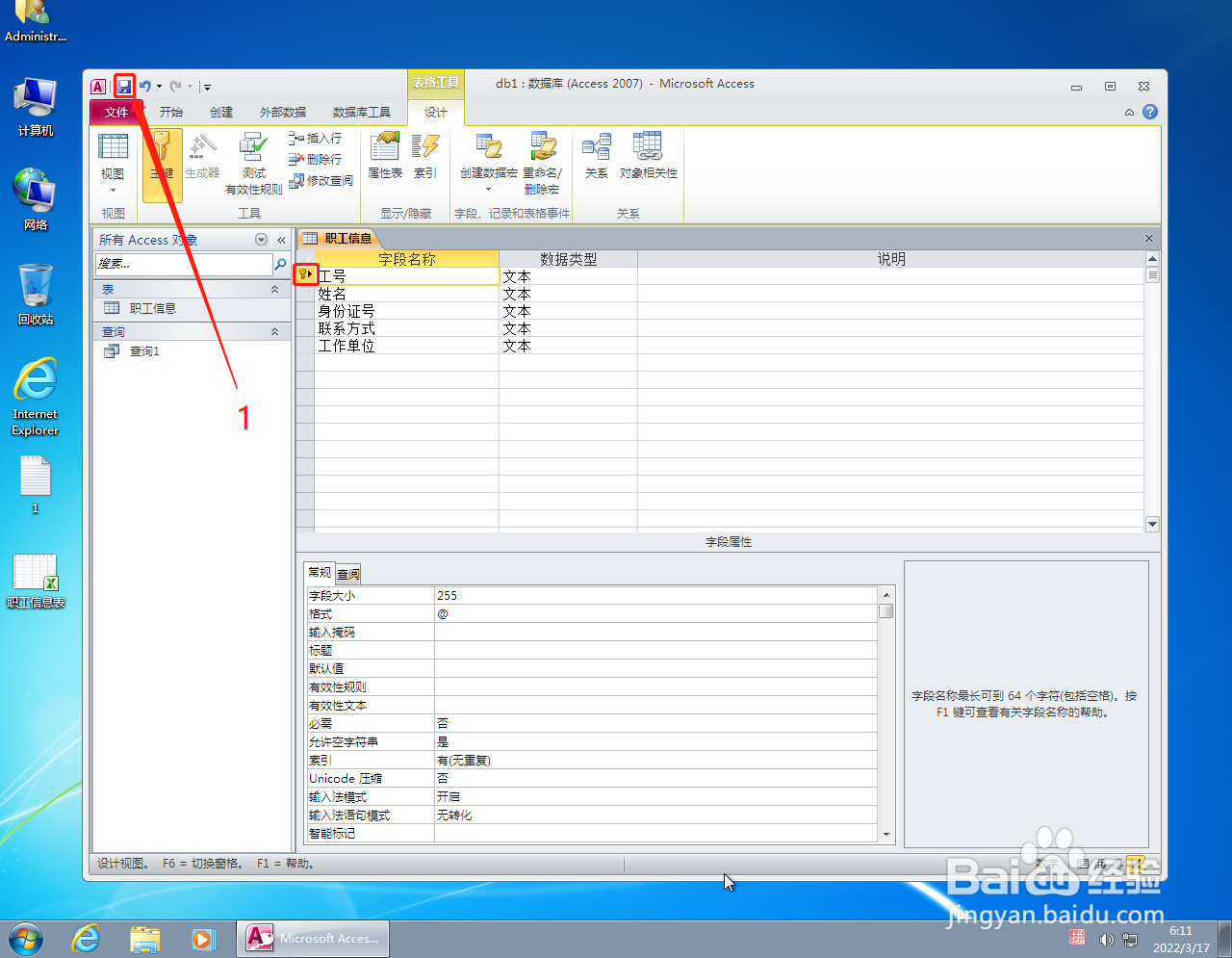This screenshot has width=1232, height=958.
Task: Click the volume speaker tray icon
Action: [x=1106, y=939]
